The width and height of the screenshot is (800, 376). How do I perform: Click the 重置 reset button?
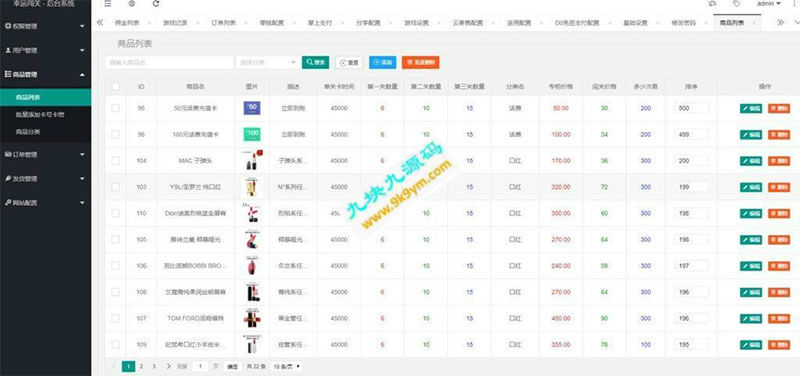349,62
